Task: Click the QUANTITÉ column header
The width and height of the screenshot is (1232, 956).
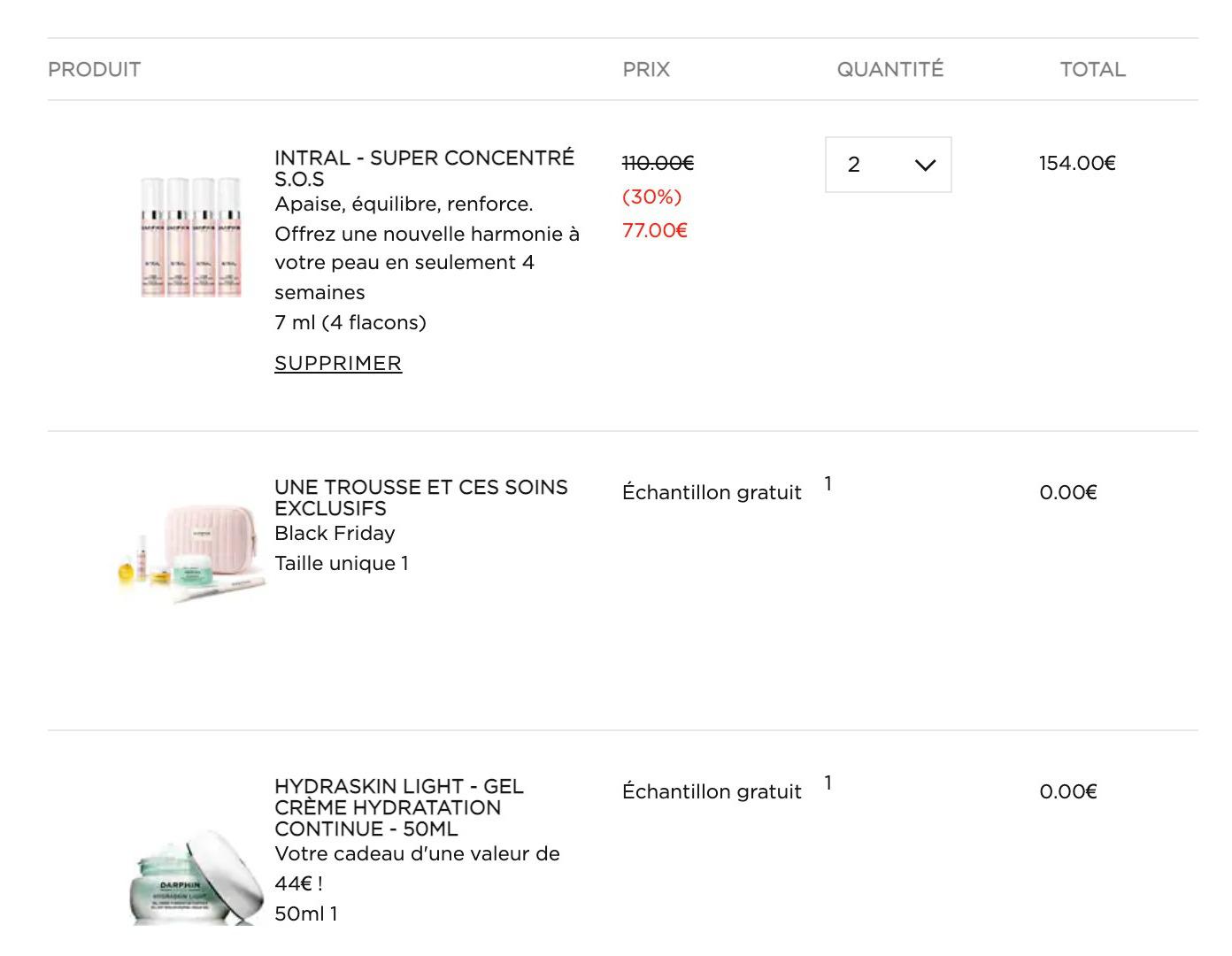Action: click(x=890, y=69)
